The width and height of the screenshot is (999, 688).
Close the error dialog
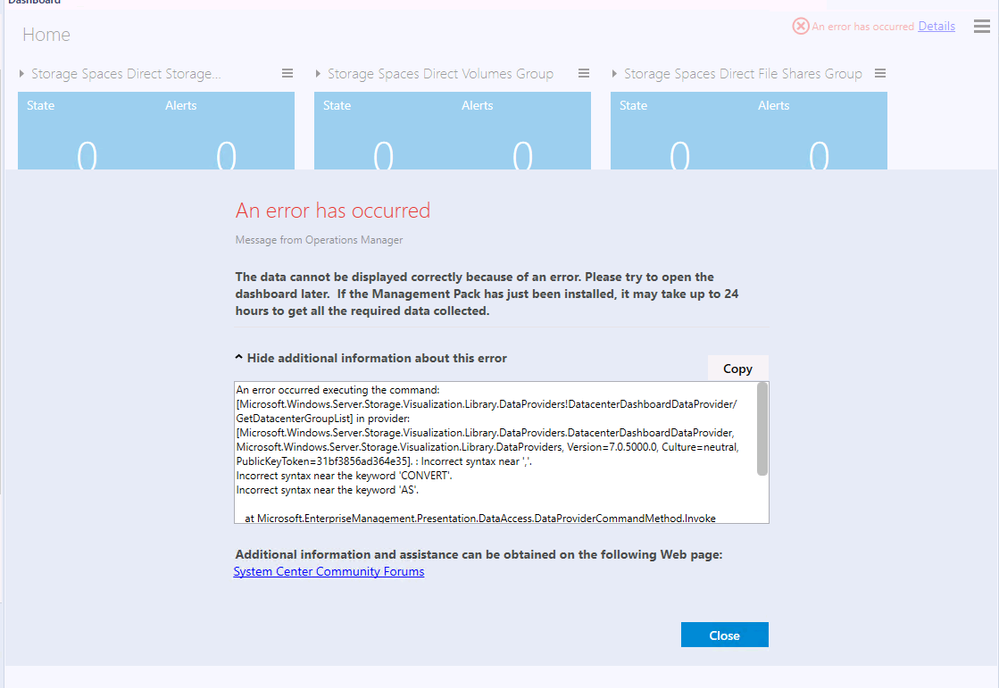pyautogui.click(x=724, y=635)
